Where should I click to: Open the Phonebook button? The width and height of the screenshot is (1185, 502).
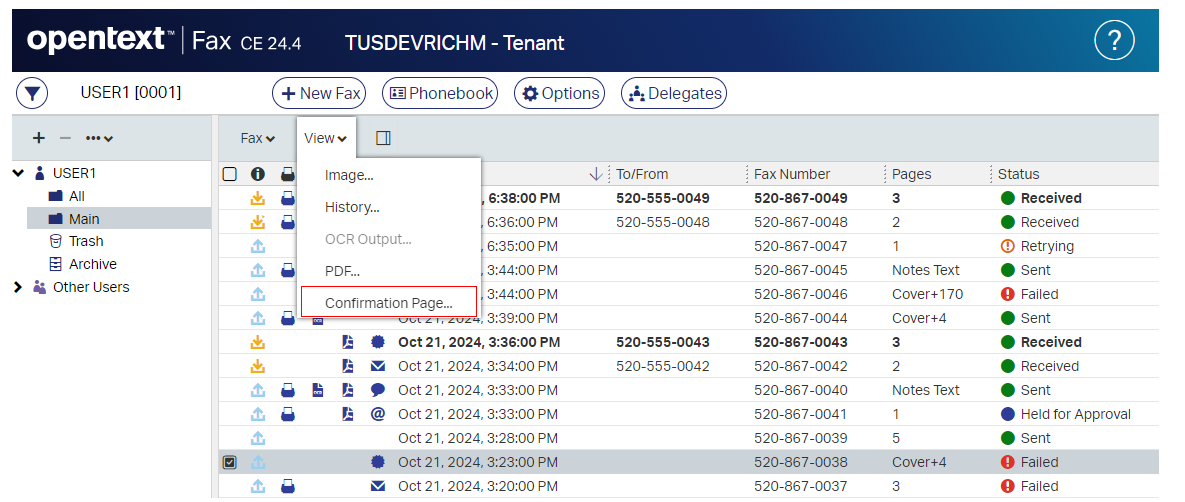[x=440, y=94]
